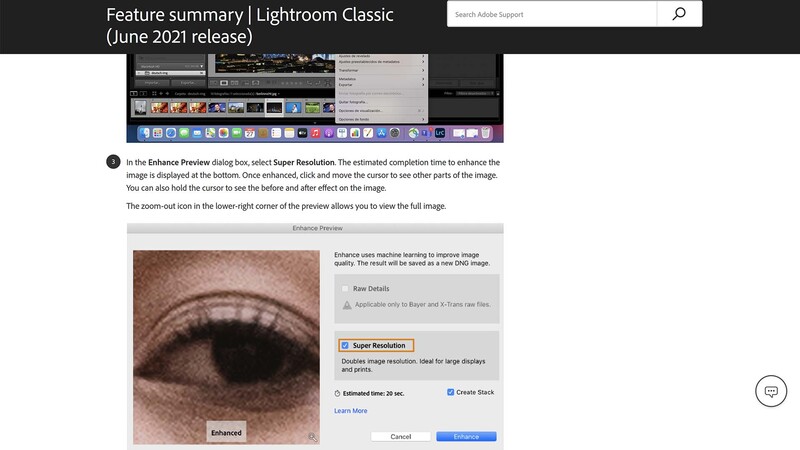Image resolution: width=800 pixels, height=450 pixels.
Task: Toggle the Create Stack checkbox
Action: [451, 392]
